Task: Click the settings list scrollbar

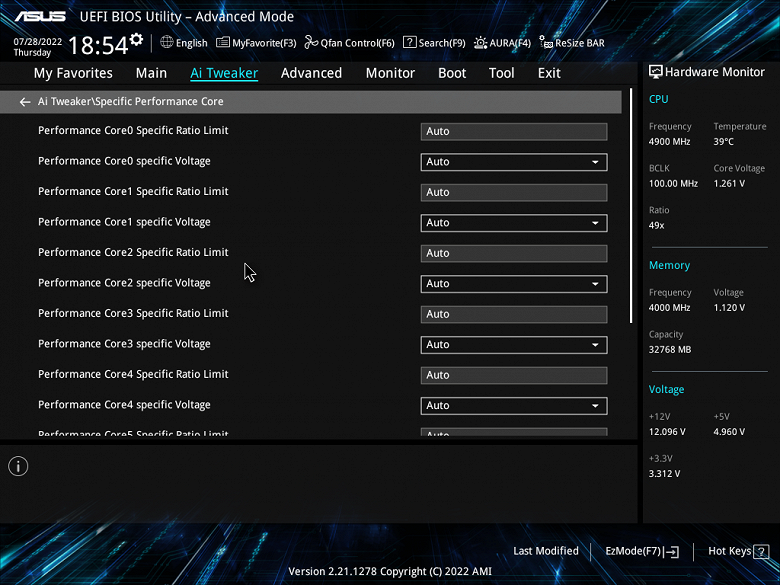Action: pyautogui.click(x=631, y=206)
